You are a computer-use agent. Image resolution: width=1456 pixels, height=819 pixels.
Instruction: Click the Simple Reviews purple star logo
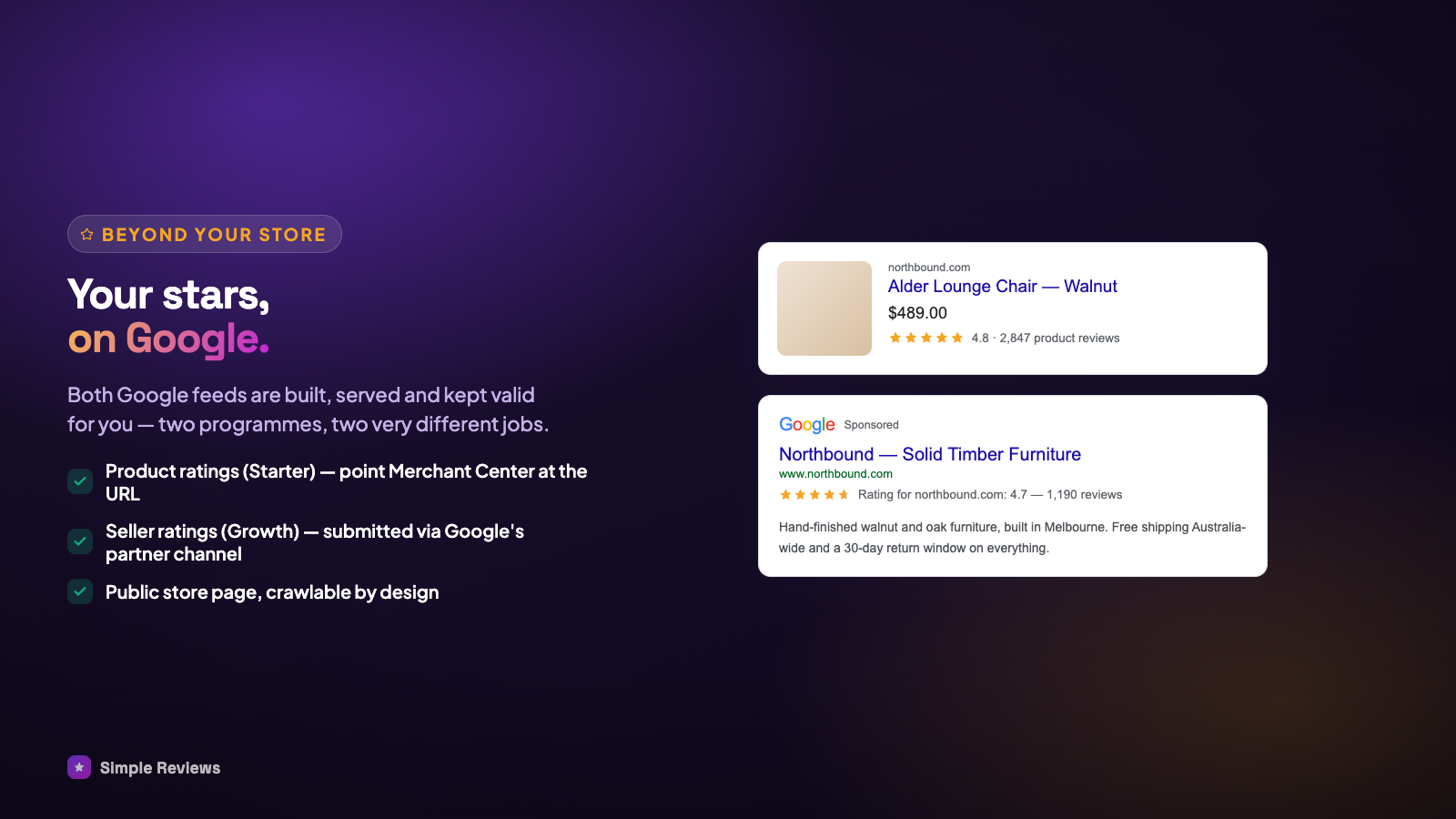[x=79, y=767]
